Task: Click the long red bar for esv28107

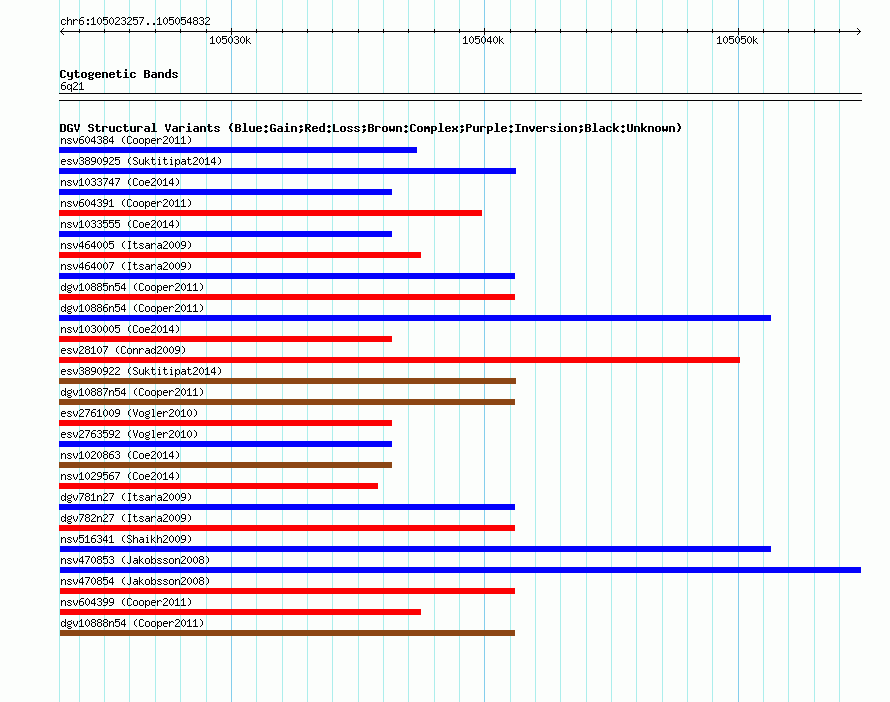Action: point(400,360)
